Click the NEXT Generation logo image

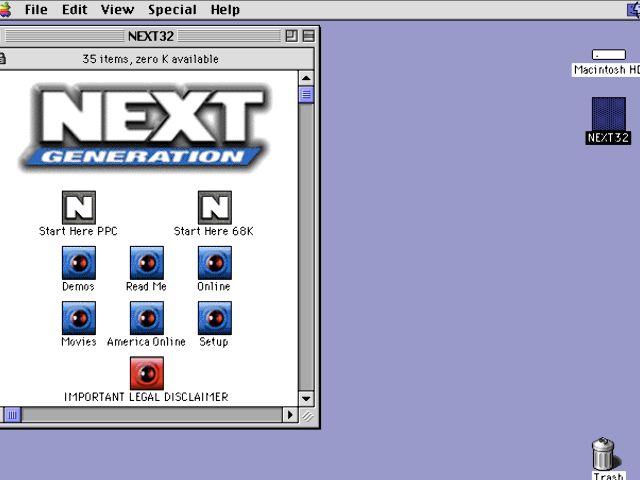pyautogui.click(x=144, y=127)
